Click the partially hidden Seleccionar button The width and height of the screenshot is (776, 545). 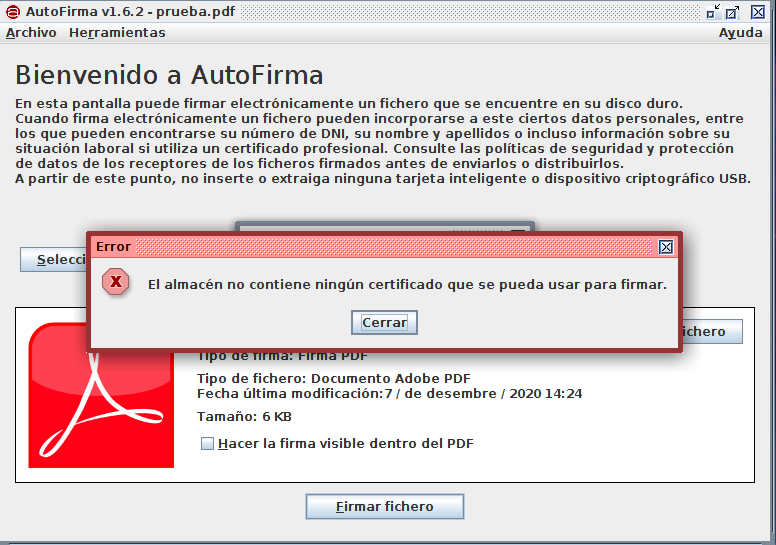(53, 260)
